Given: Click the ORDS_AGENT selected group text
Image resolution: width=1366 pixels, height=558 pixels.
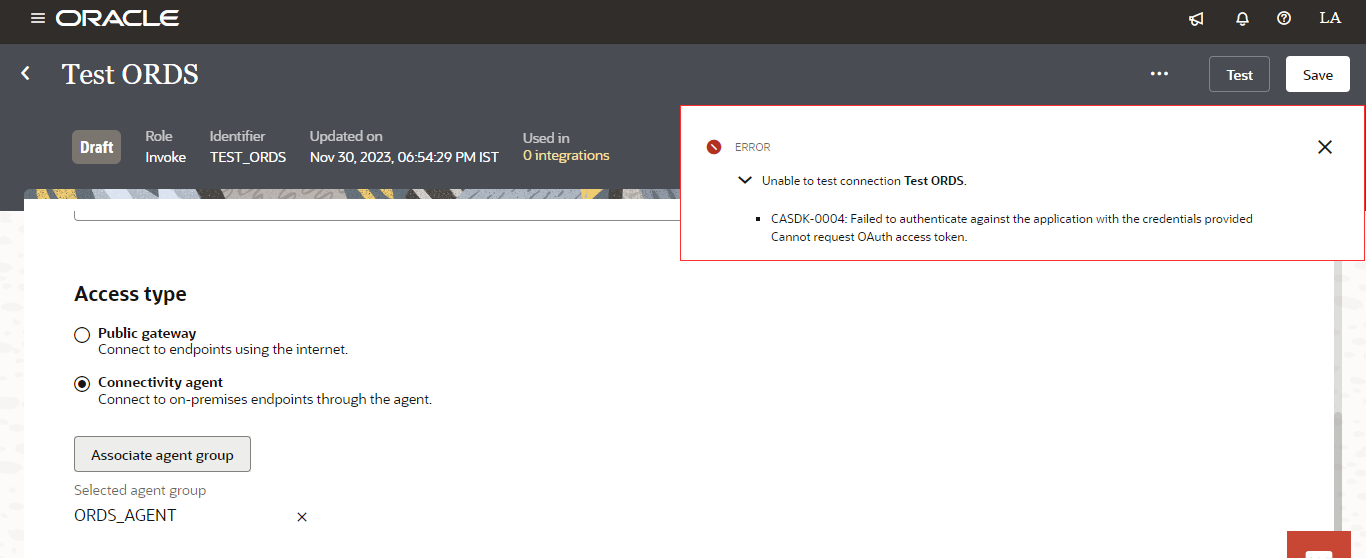Looking at the screenshot, I should pyautogui.click(x=125, y=516).
